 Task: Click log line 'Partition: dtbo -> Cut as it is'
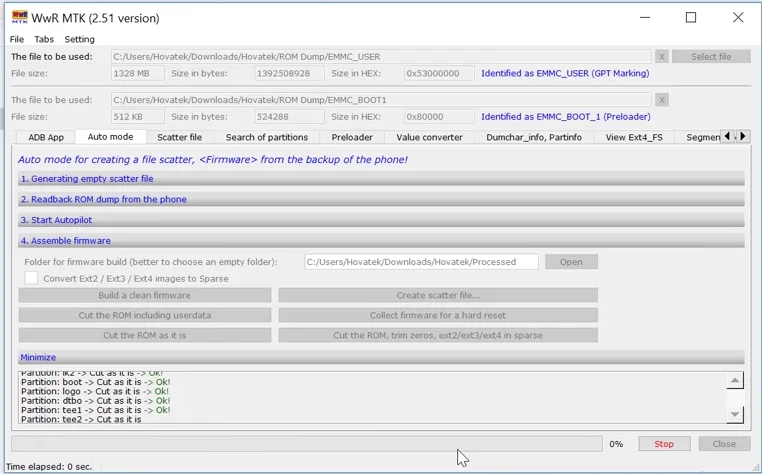95,401
